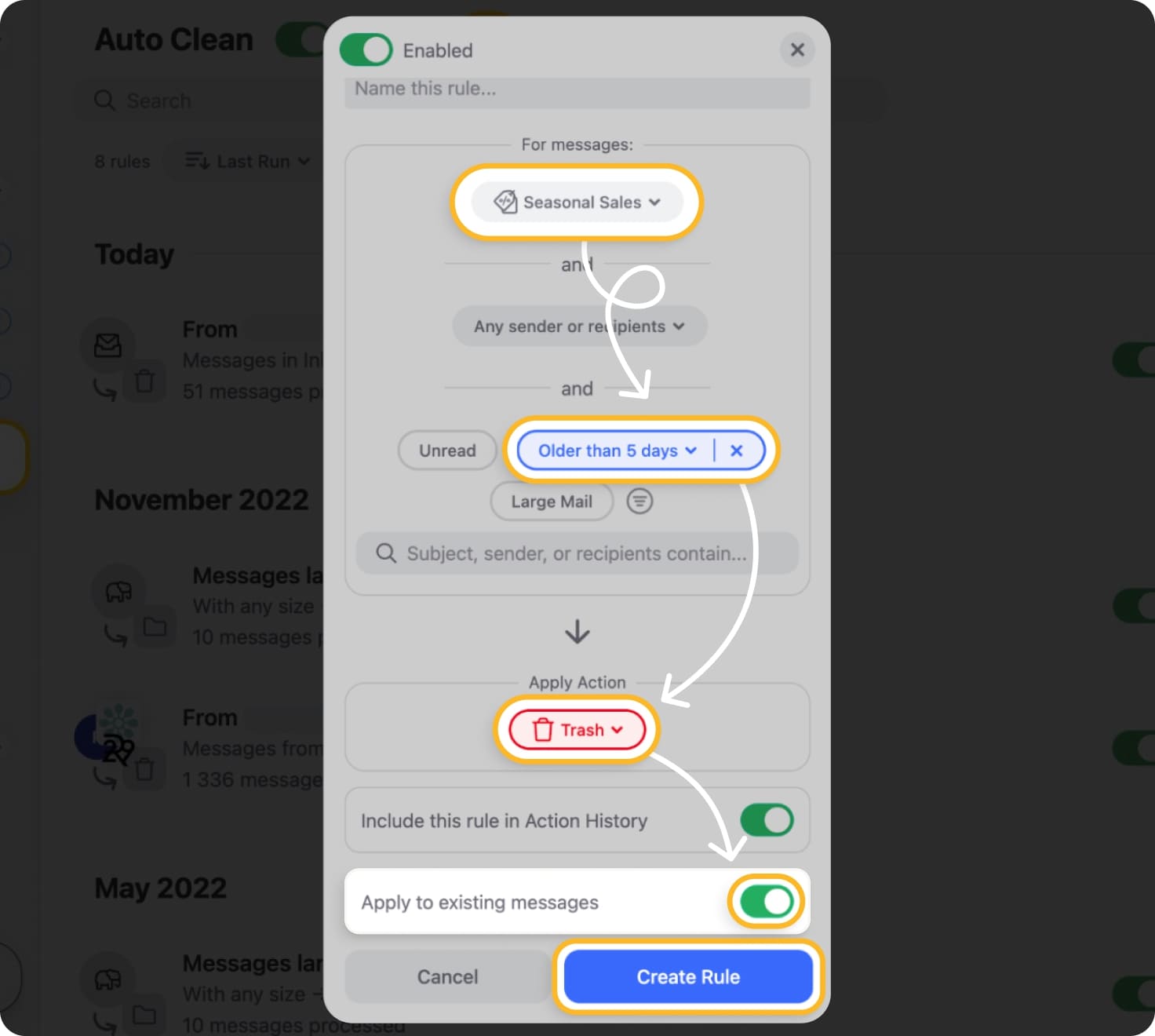The height and width of the screenshot is (1036, 1155).
Task: Click the magnifier icon in Auto Clean search
Action: (104, 100)
